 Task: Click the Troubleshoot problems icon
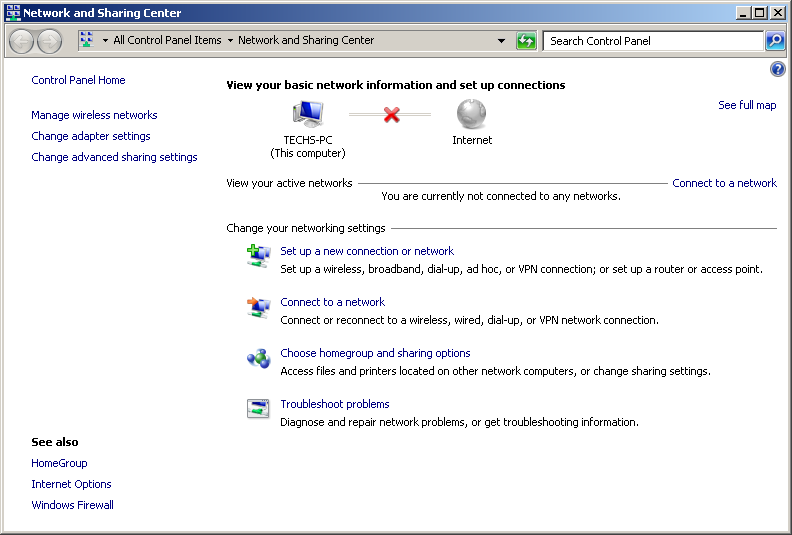pyautogui.click(x=258, y=409)
